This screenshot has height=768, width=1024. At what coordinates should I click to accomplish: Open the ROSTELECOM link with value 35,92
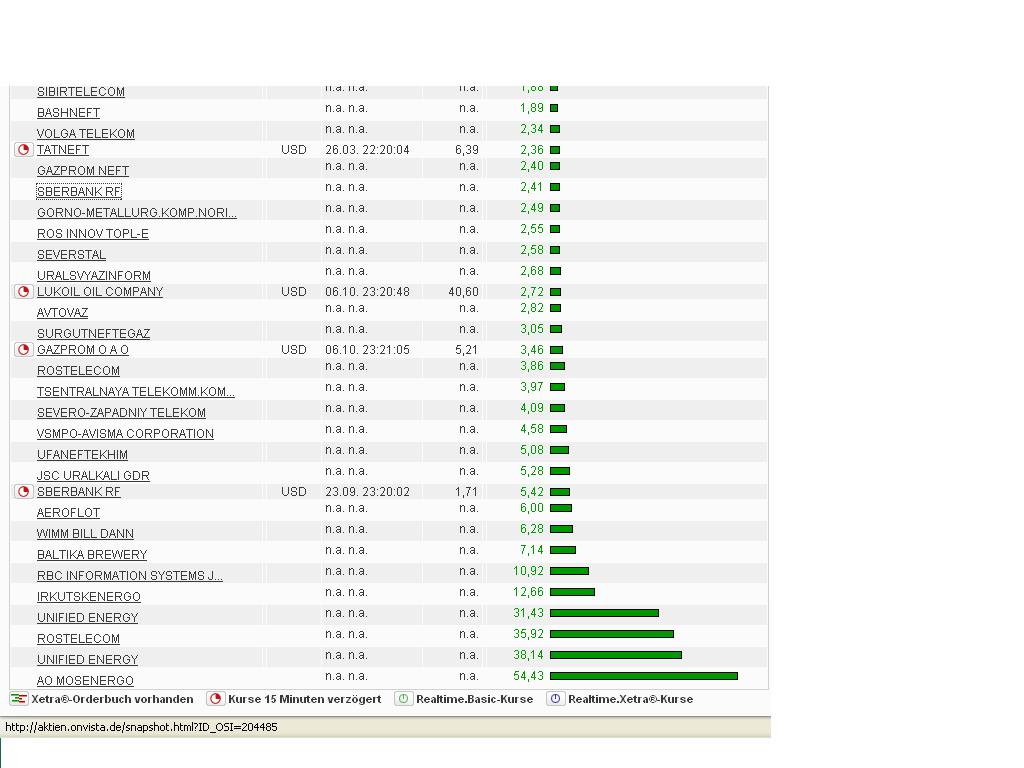(x=78, y=637)
